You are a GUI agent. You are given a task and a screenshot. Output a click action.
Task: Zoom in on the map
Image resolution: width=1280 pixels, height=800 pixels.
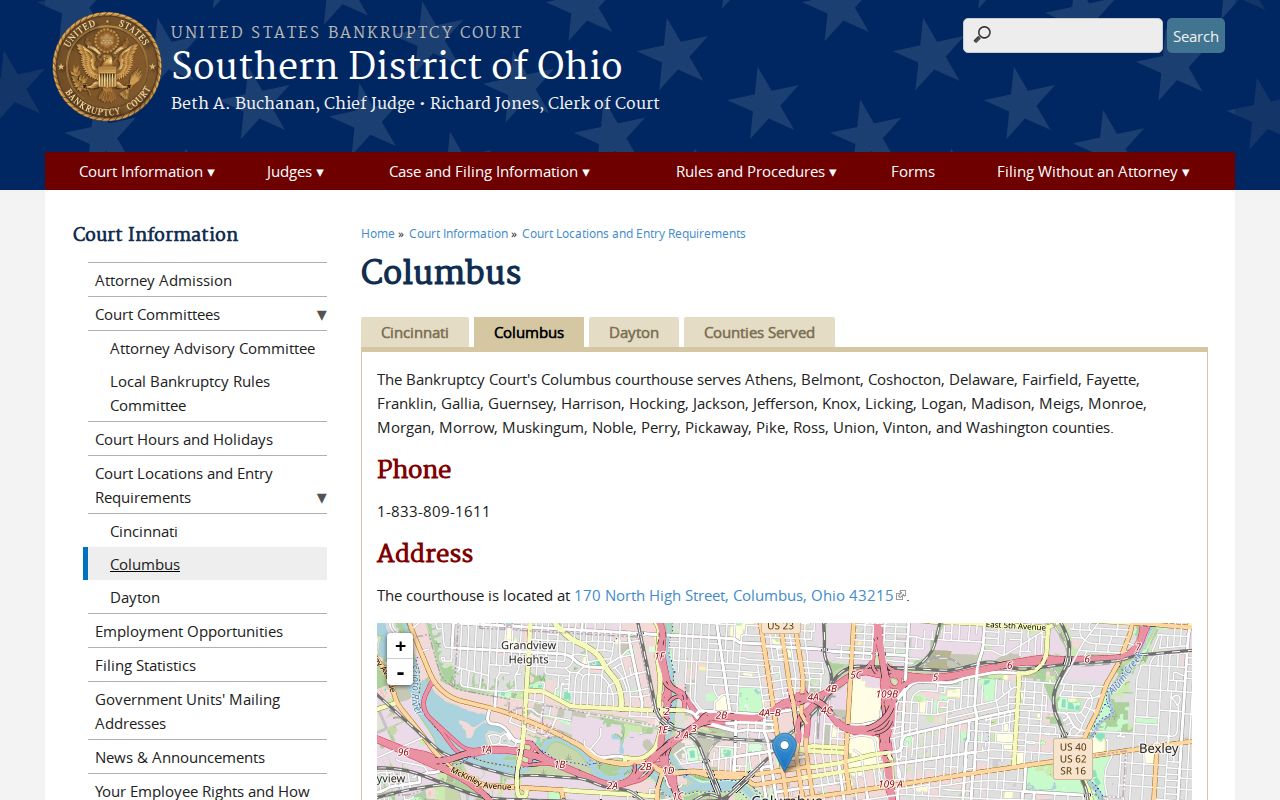pyautogui.click(x=400, y=646)
